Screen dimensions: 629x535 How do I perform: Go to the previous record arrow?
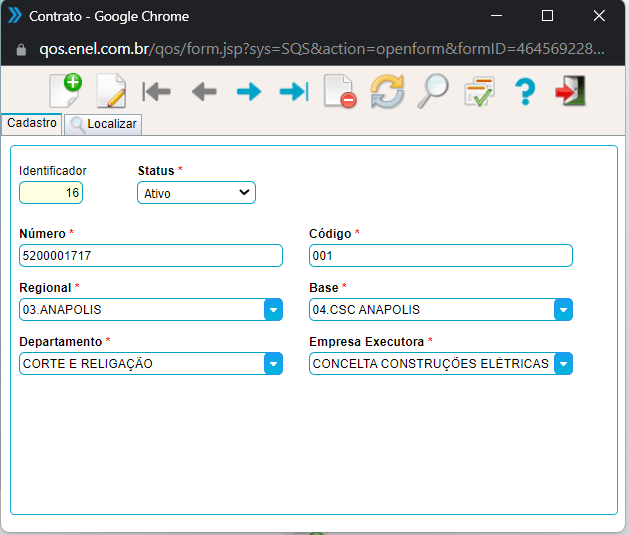click(204, 92)
